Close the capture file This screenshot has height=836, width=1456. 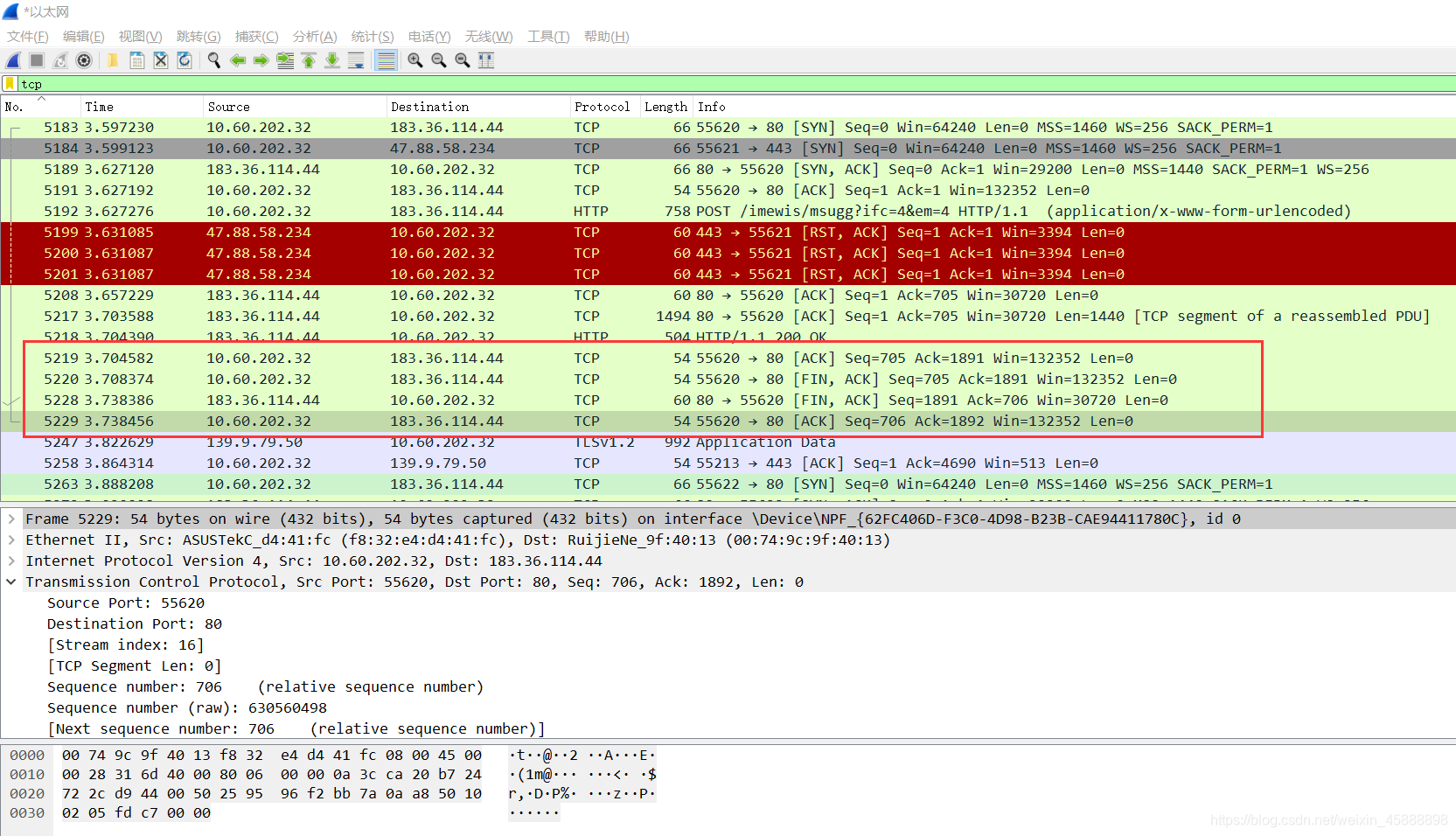[x=160, y=60]
